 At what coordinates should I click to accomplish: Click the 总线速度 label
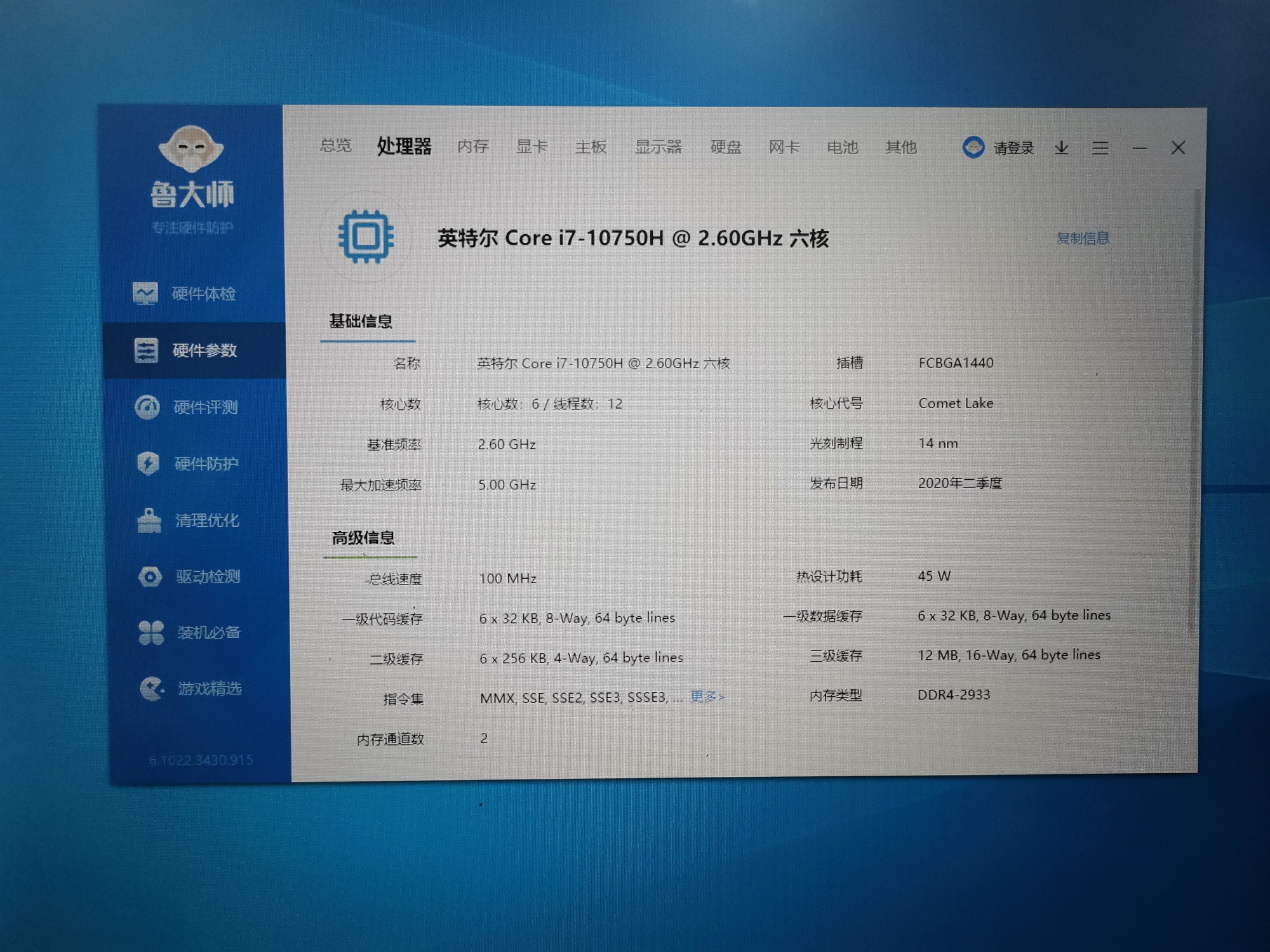tap(394, 579)
